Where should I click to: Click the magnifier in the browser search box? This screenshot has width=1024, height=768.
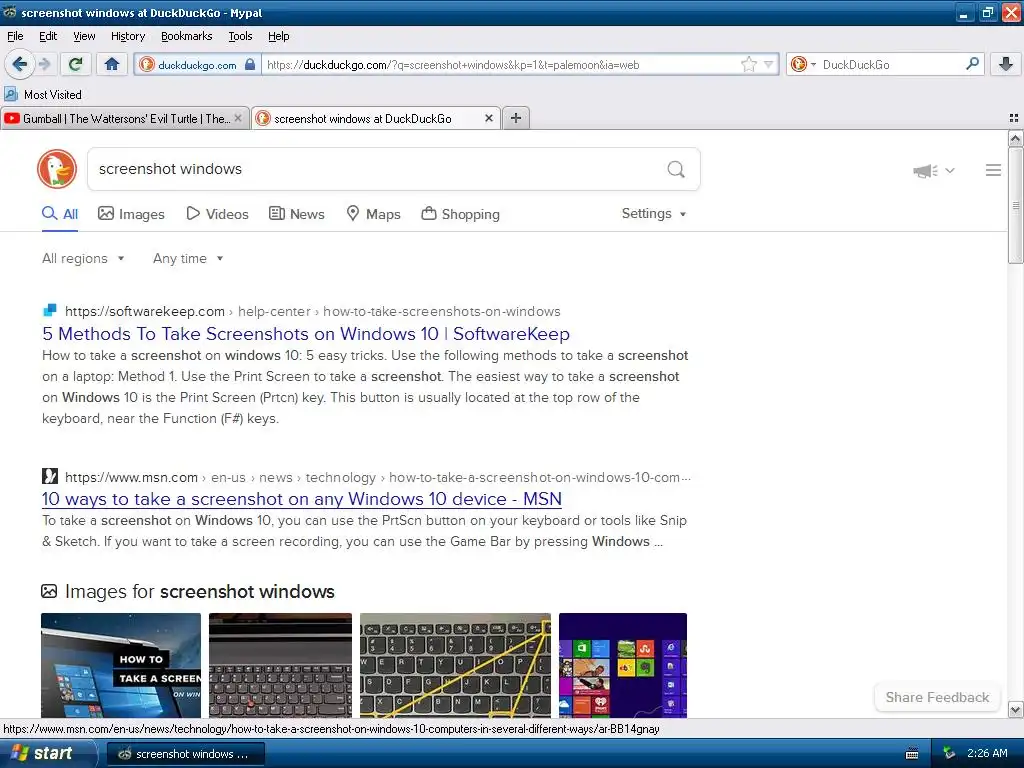(x=972, y=64)
